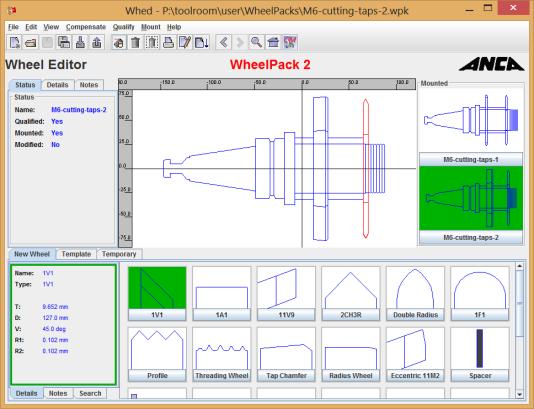Open the Help menu
This screenshot has width=534, height=409.
(174, 27)
